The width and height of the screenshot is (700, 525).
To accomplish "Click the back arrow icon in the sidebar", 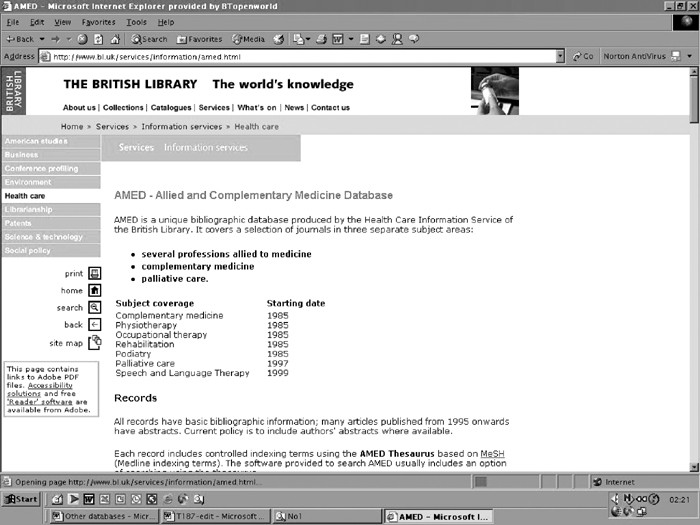I will [x=94, y=325].
